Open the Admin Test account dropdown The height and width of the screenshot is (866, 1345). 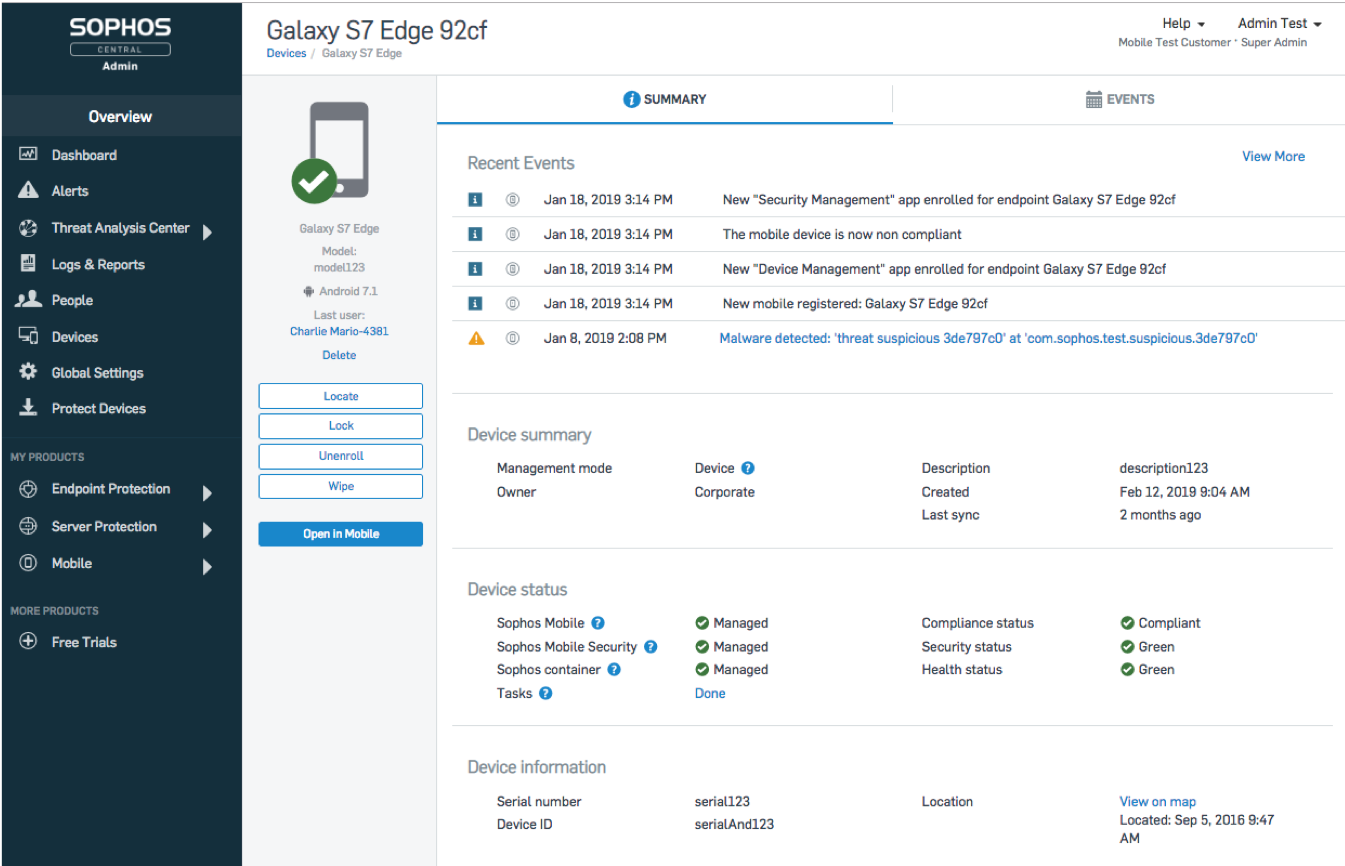[x=1279, y=23]
